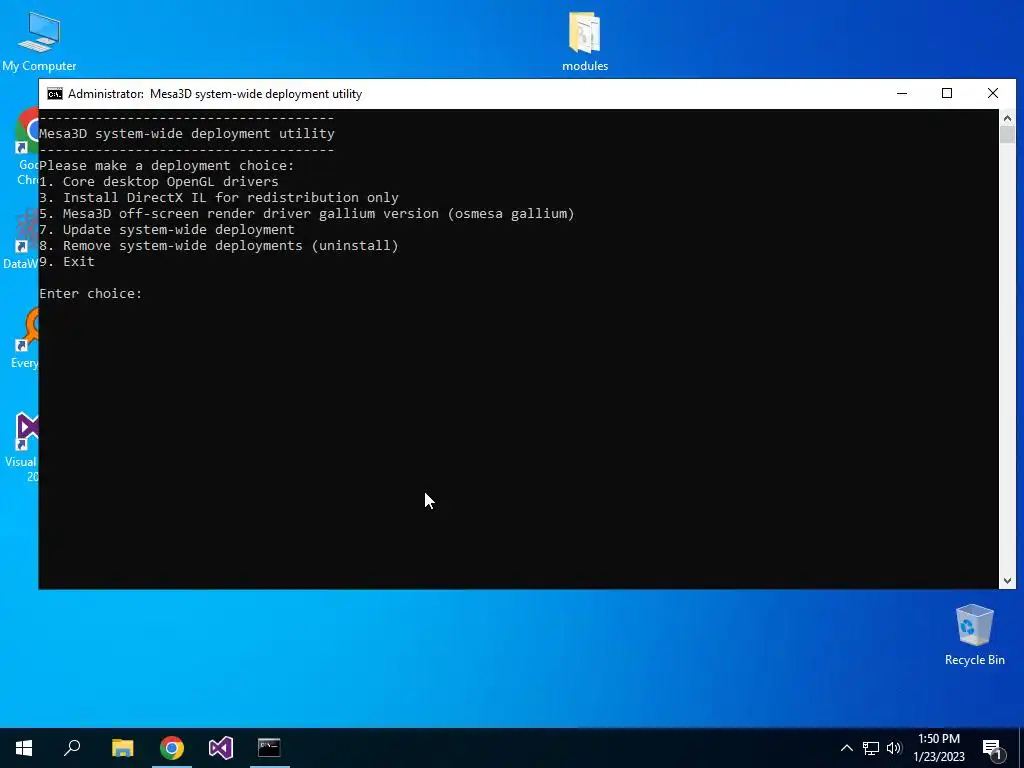Select the command prompt taskbar button
The width and height of the screenshot is (1024, 768).
(269, 748)
